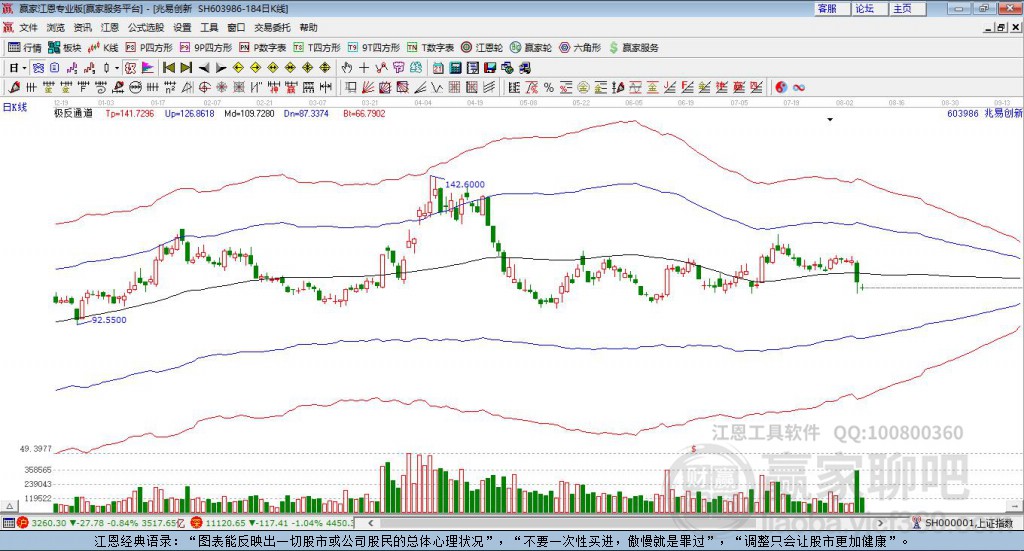Expand dropdown arrow beside candlestick style icon
Screen dimensions: 1024x551
pyautogui.click(x=117, y=68)
